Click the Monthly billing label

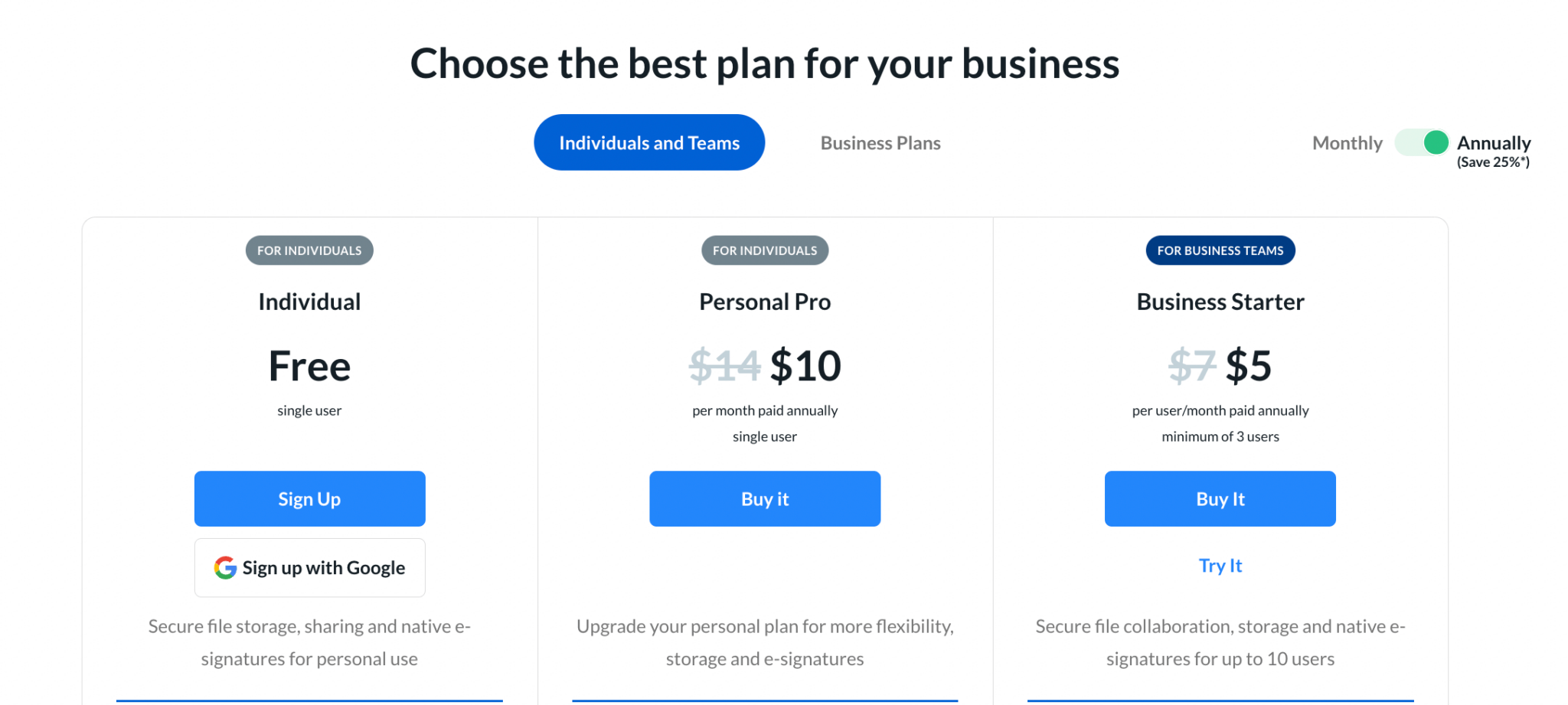1346,142
